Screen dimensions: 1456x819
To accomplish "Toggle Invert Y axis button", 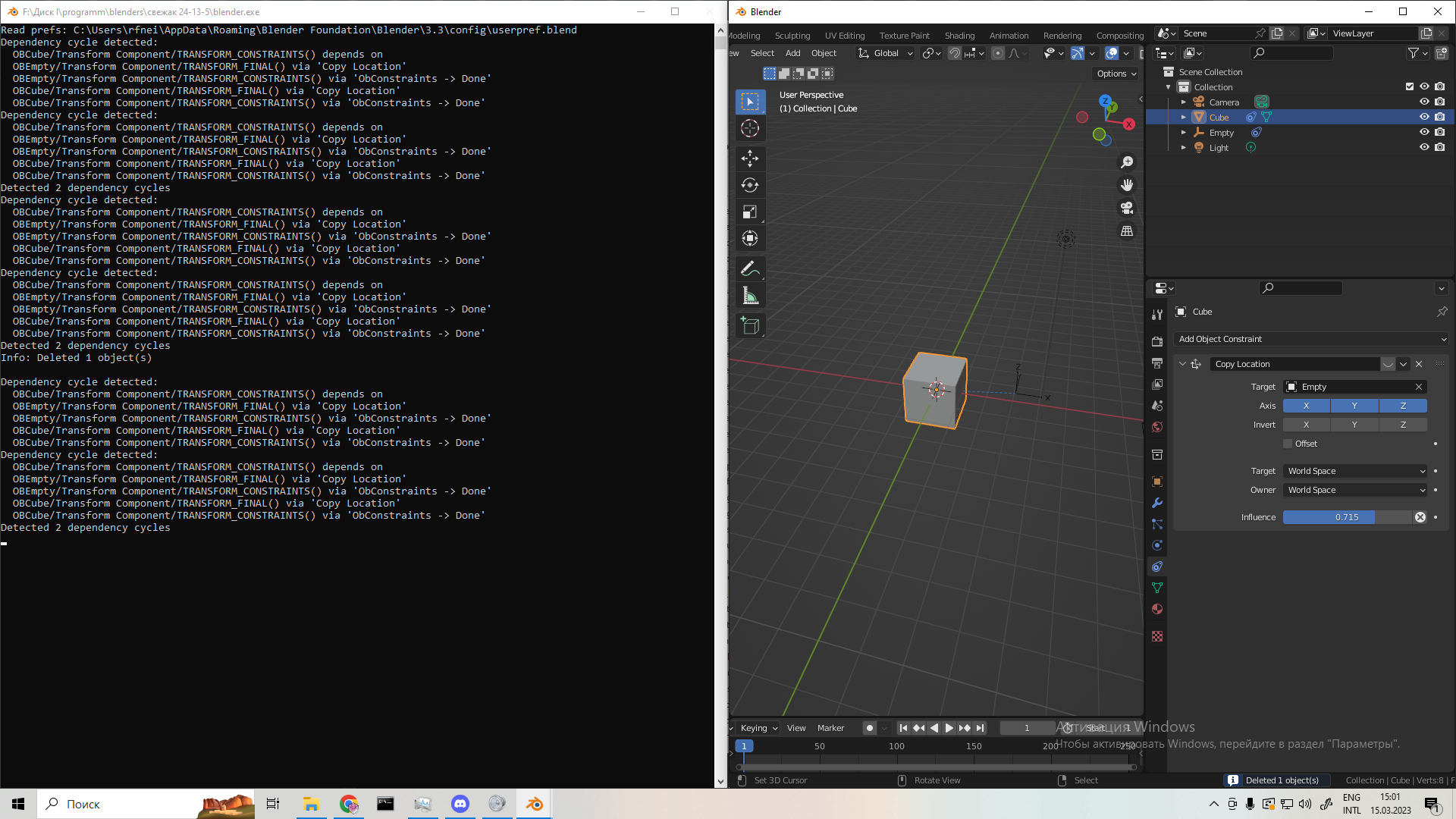I will point(1354,425).
